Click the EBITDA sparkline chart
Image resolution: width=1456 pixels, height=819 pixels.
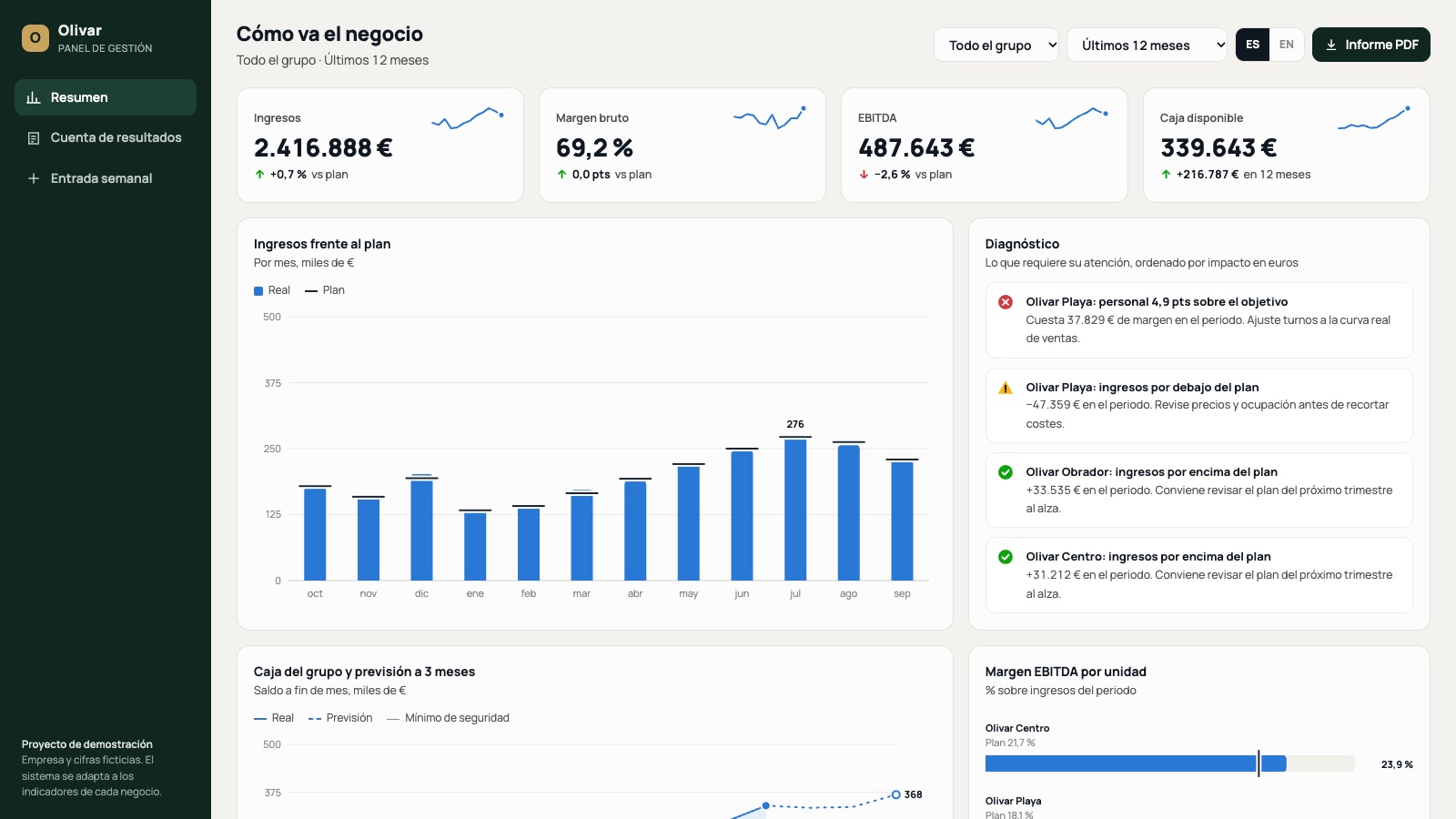pos(1072,118)
